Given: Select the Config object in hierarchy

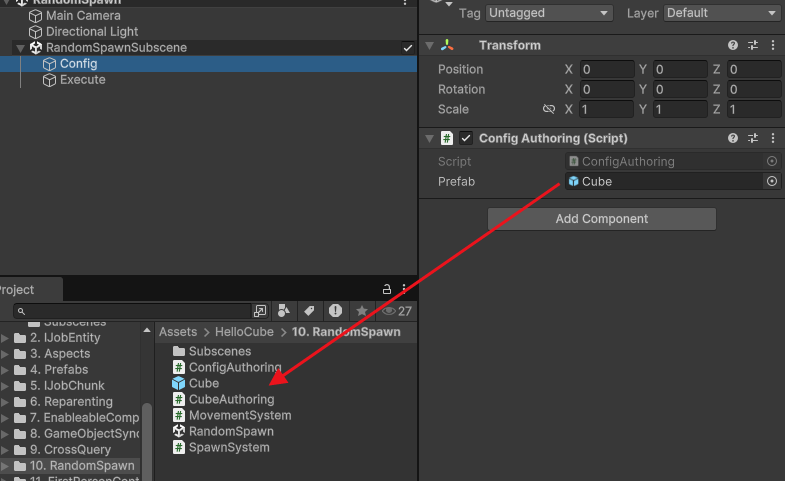Looking at the screenshot, I should (x=79, y=64).
